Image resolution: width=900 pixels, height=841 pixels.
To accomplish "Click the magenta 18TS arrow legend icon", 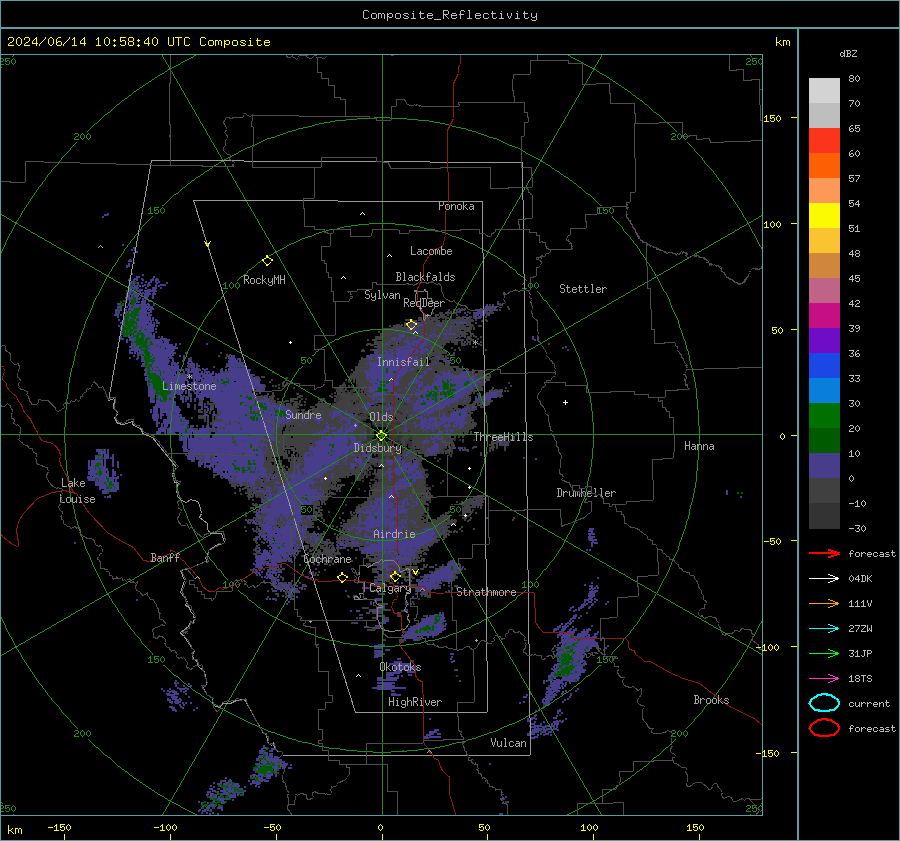I will [x=824, y=679].
